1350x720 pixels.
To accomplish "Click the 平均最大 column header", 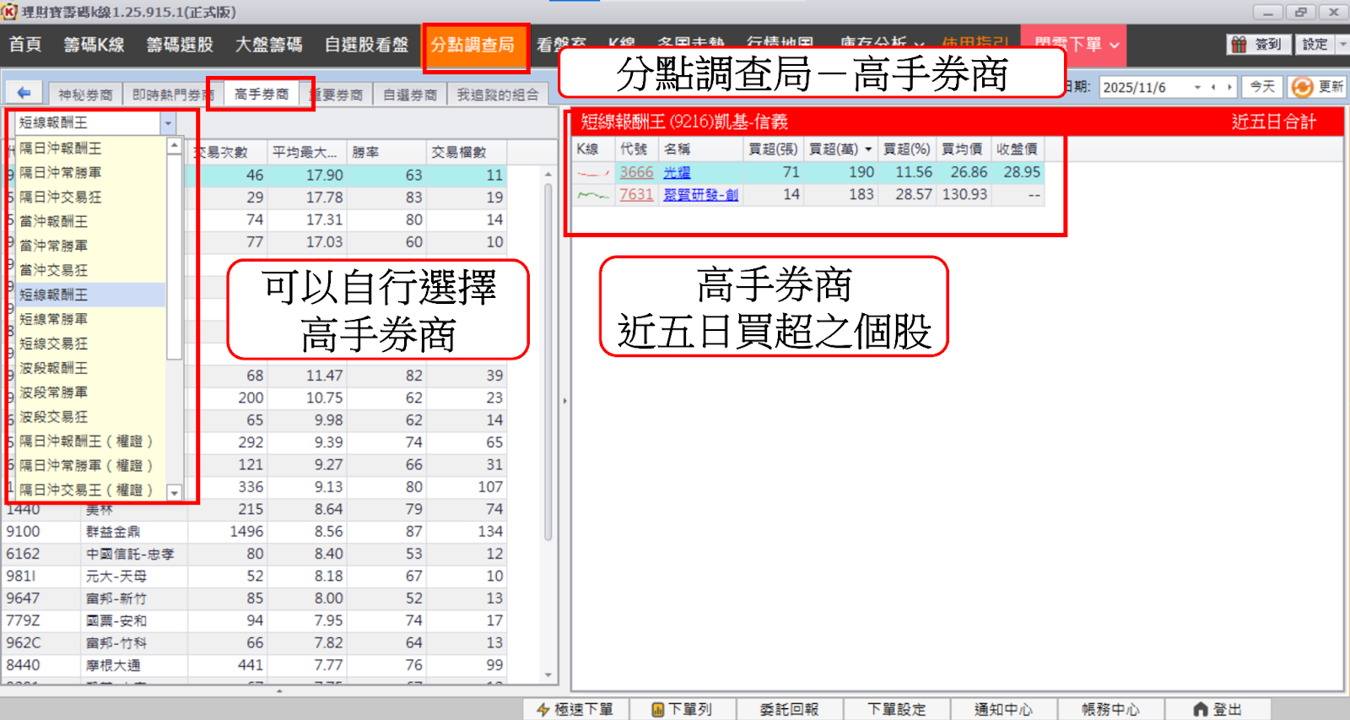I will coord(306,153).
